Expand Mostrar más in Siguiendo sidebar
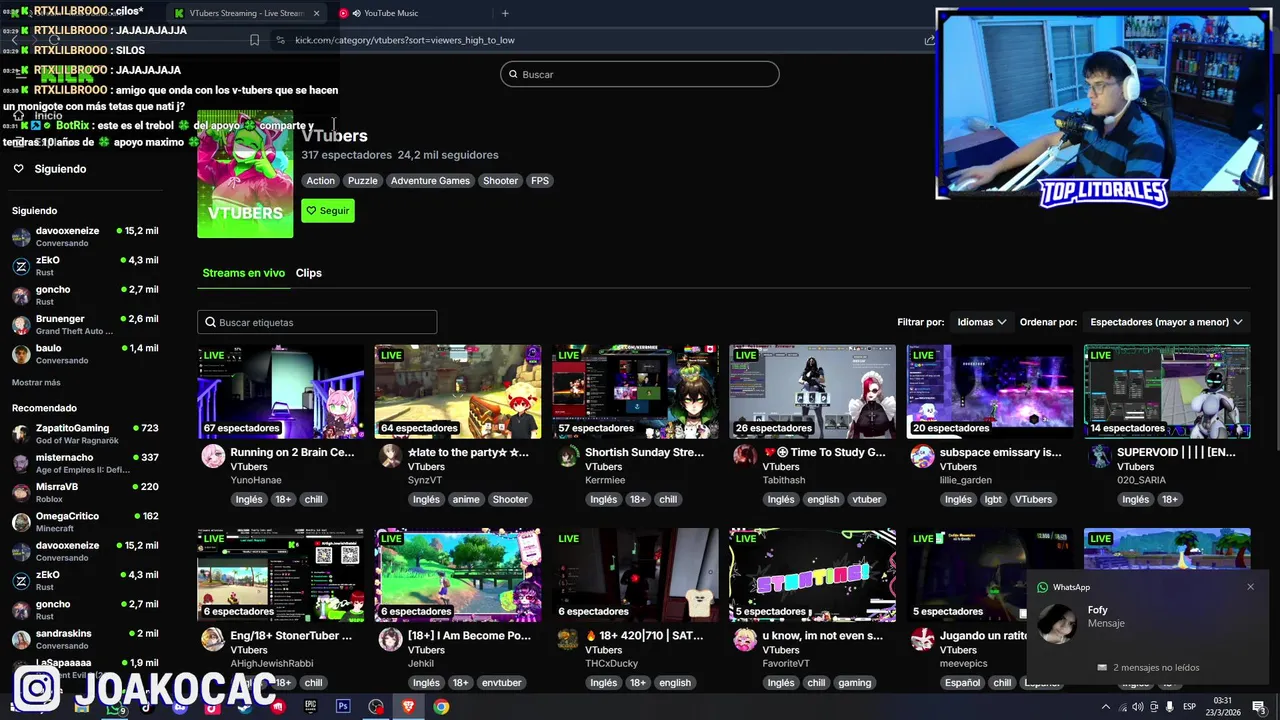This screenshot has height=720, width=1280. click(36, 382)
